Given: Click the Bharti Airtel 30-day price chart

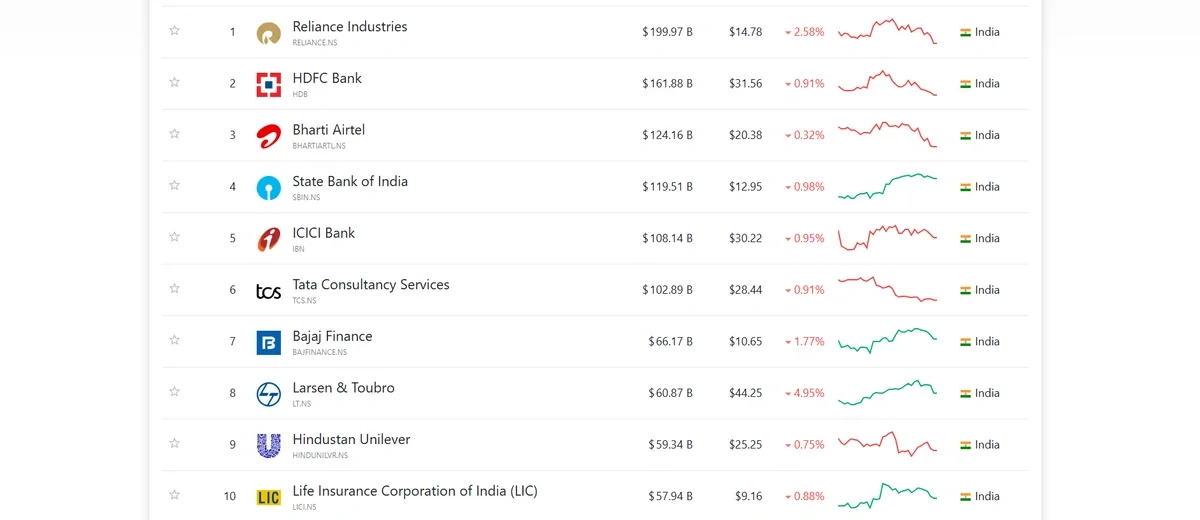Looking at the screenshot, I should click(x=887, y=135).
